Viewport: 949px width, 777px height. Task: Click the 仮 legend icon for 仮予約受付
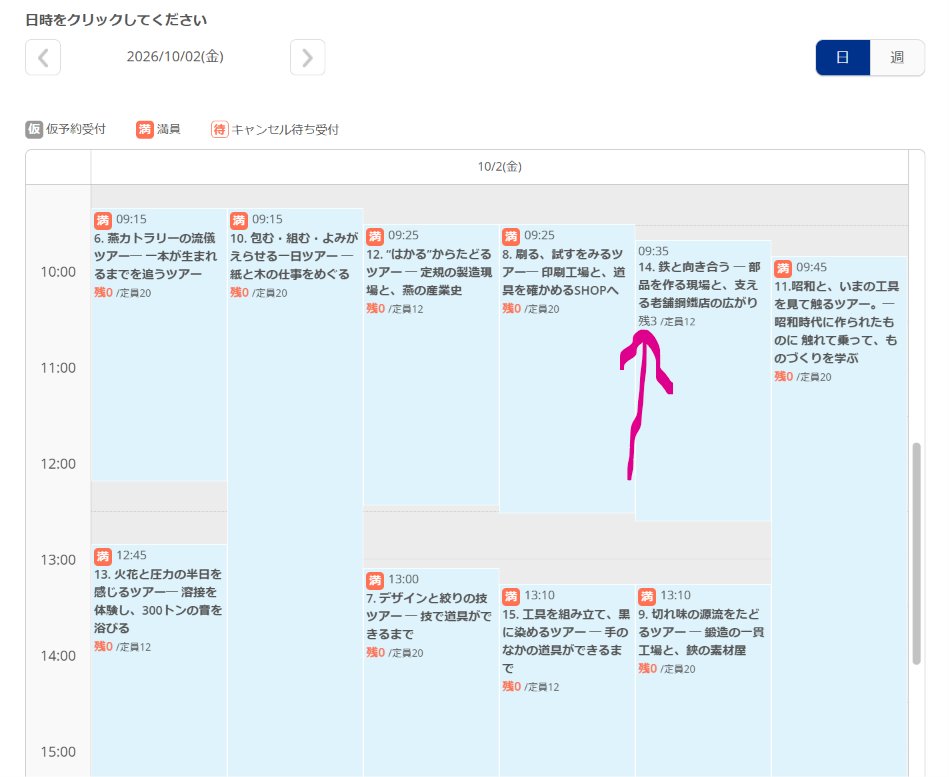pos(34,129)
